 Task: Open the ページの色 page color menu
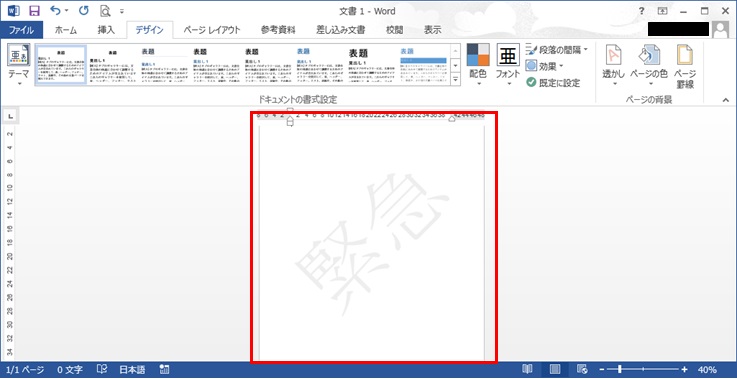click(x=649, y=65)
